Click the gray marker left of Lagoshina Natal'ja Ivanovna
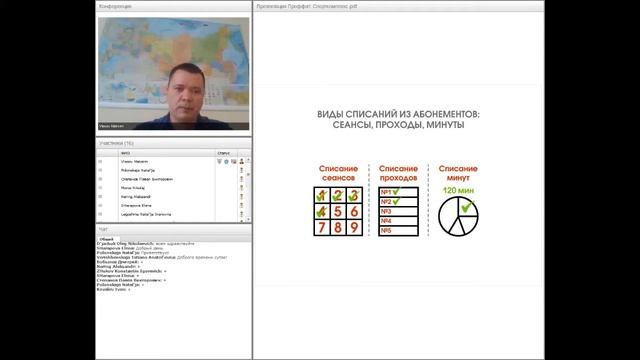This screenshot has width=640, height=360. 100,214
